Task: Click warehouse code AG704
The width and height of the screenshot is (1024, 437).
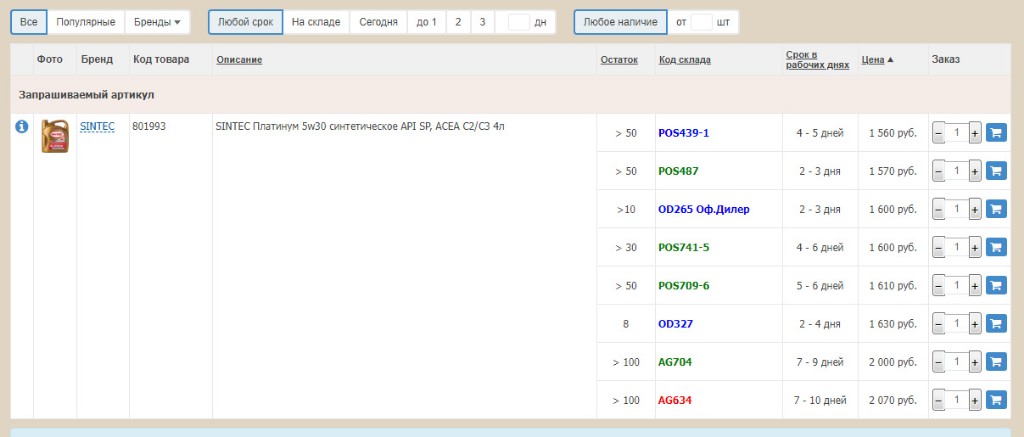Action: [675, 362]
